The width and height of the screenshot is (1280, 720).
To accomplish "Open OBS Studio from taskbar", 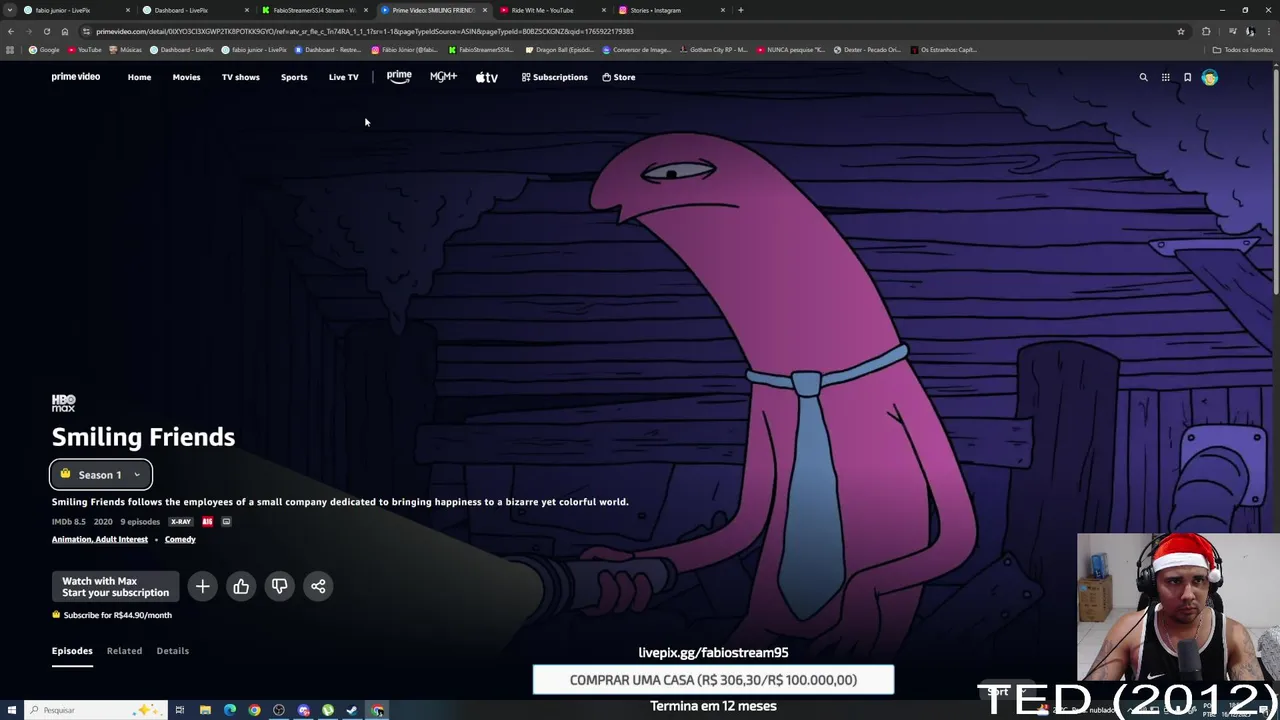I will coord(279,710).
